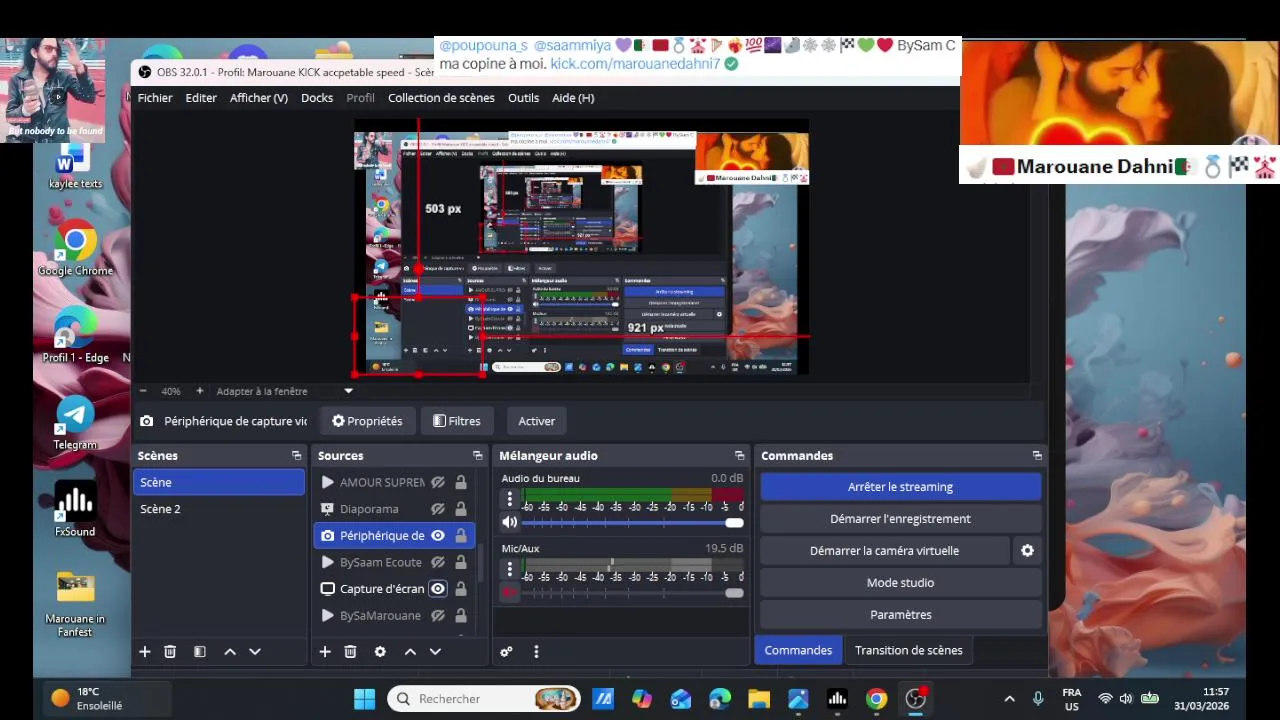1280x720 pixels.
Task: Hide the Capture d'écran source
Action: [438, 589]
